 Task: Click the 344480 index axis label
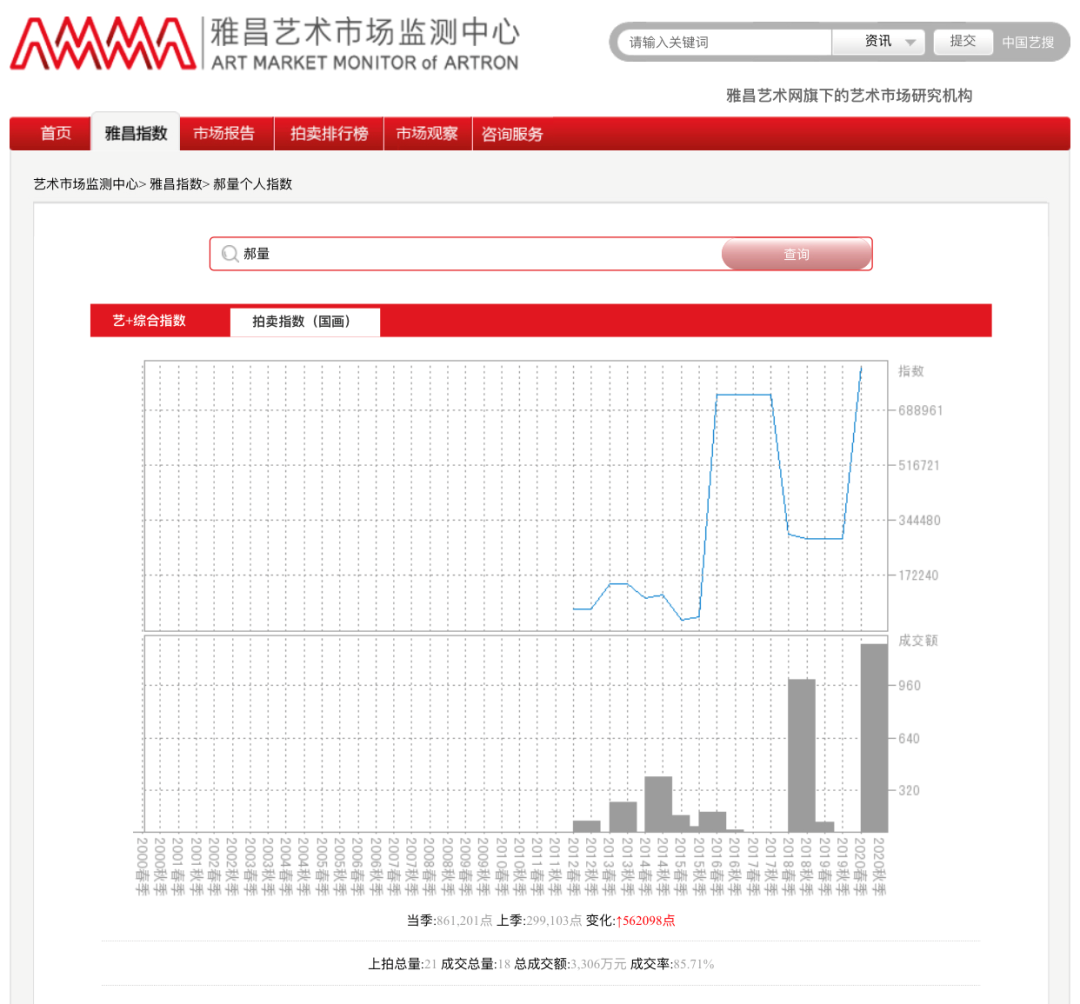[920, 521]
